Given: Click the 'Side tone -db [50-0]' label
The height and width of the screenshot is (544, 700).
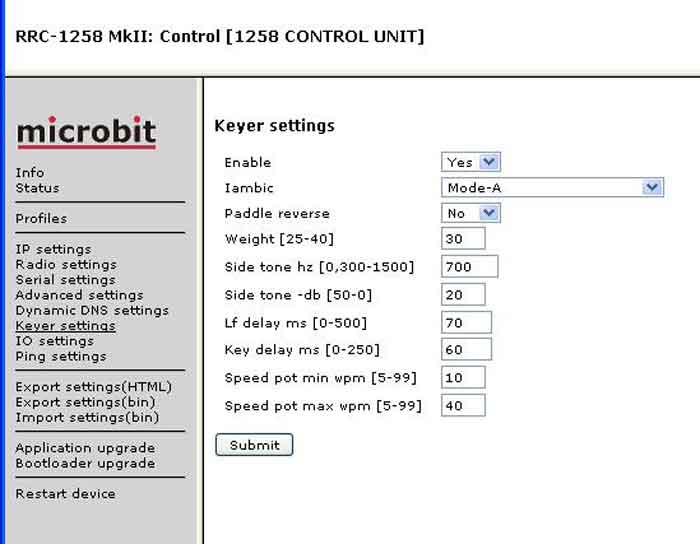Looking at the screenshot, I should 298,295.
